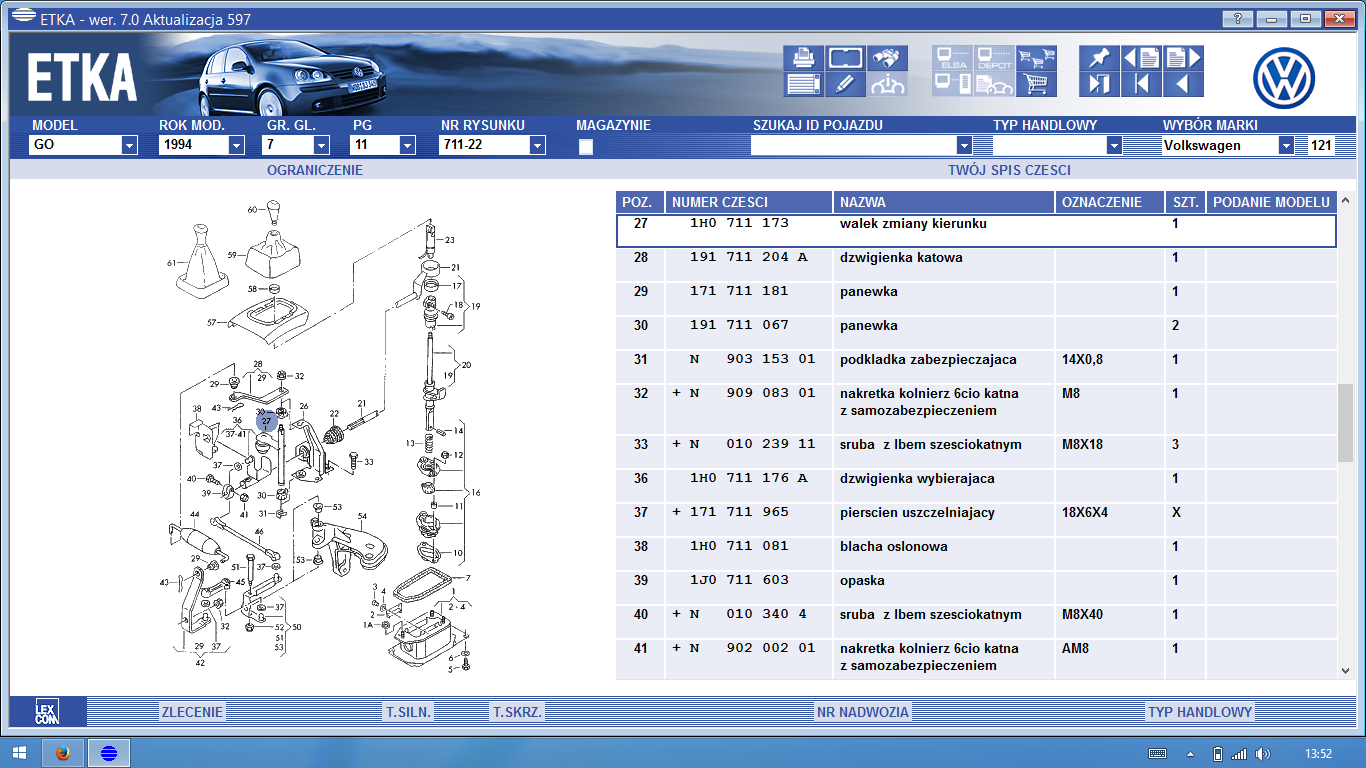Viewport: 1366px width, 768px height.
Task: Expand the MODEL dropdown
Action: [x=129, y=146]
